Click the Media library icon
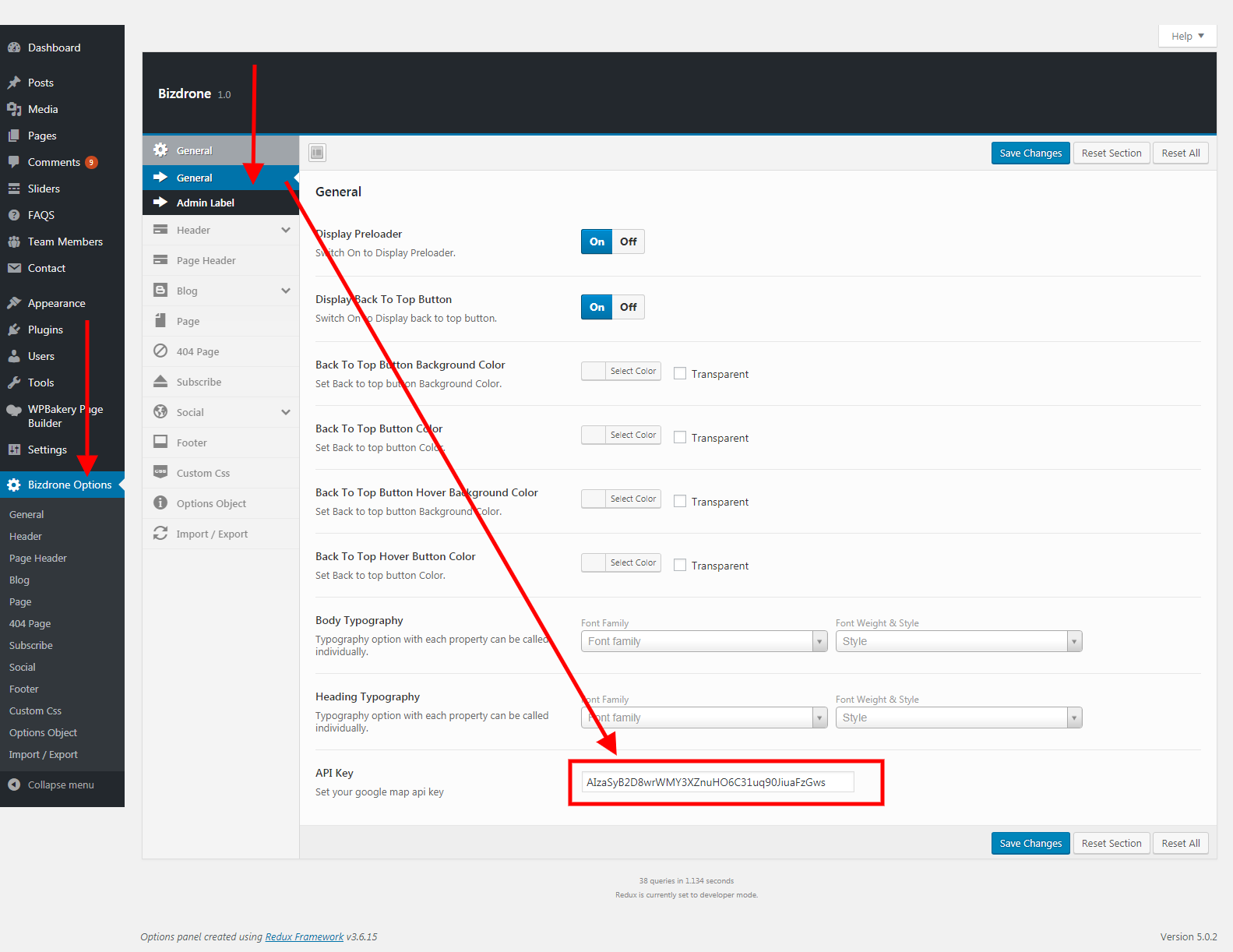 14,109
